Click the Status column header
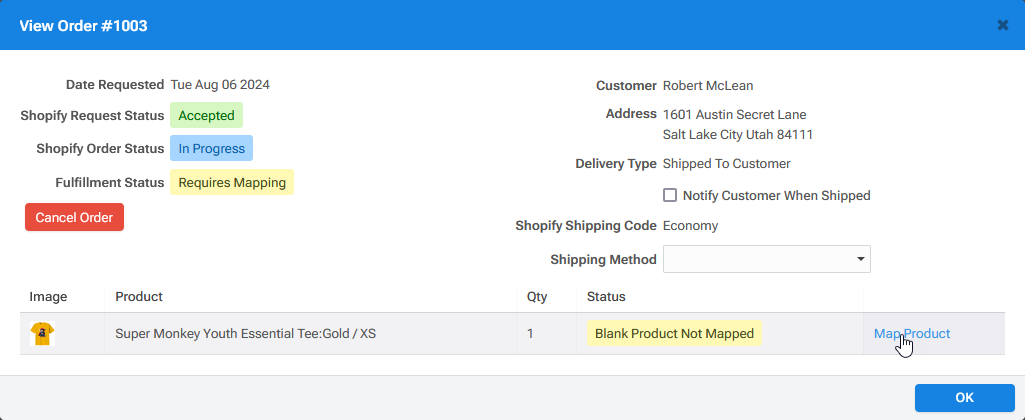The width and height of the screenshot is (1025, 420). click(x=606, y=296)
